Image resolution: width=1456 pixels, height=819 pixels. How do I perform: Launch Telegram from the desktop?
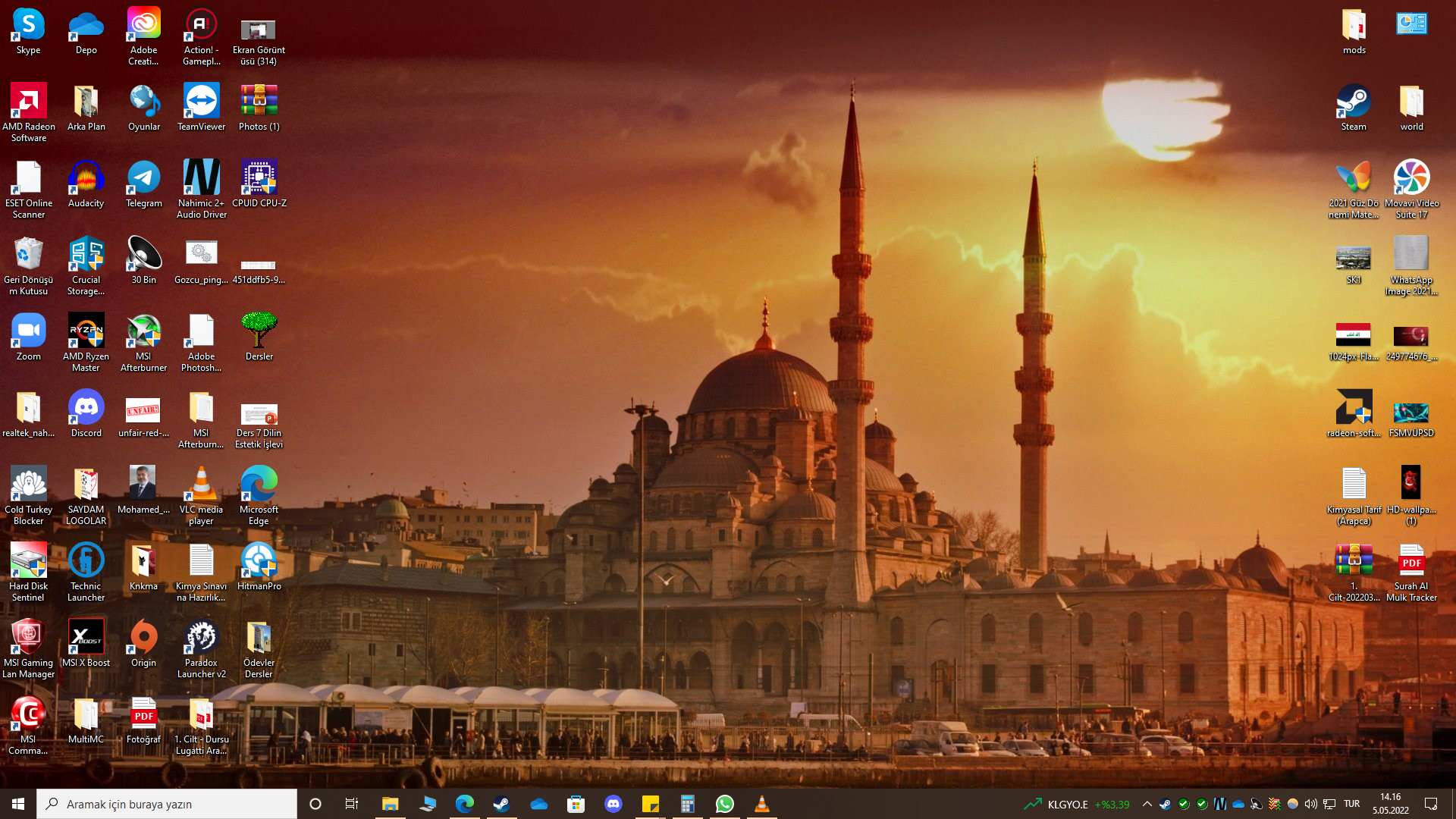143,185
